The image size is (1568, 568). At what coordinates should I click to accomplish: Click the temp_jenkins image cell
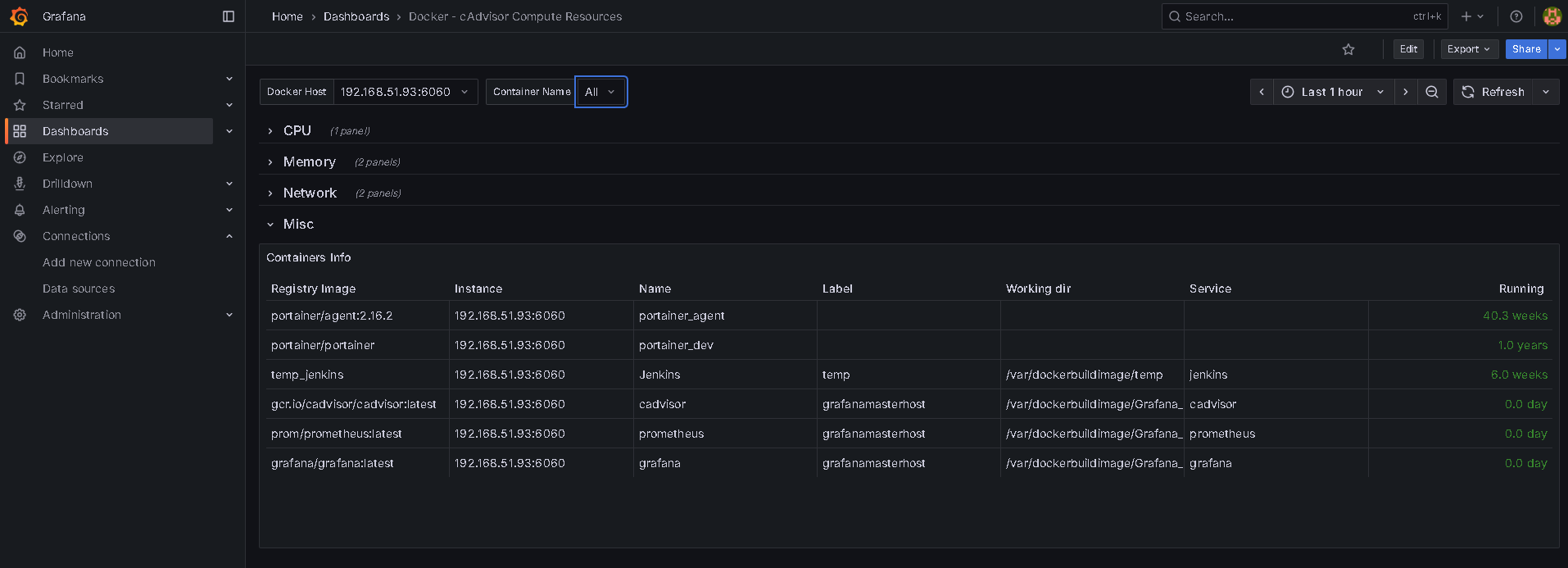(x=357, y=375)
